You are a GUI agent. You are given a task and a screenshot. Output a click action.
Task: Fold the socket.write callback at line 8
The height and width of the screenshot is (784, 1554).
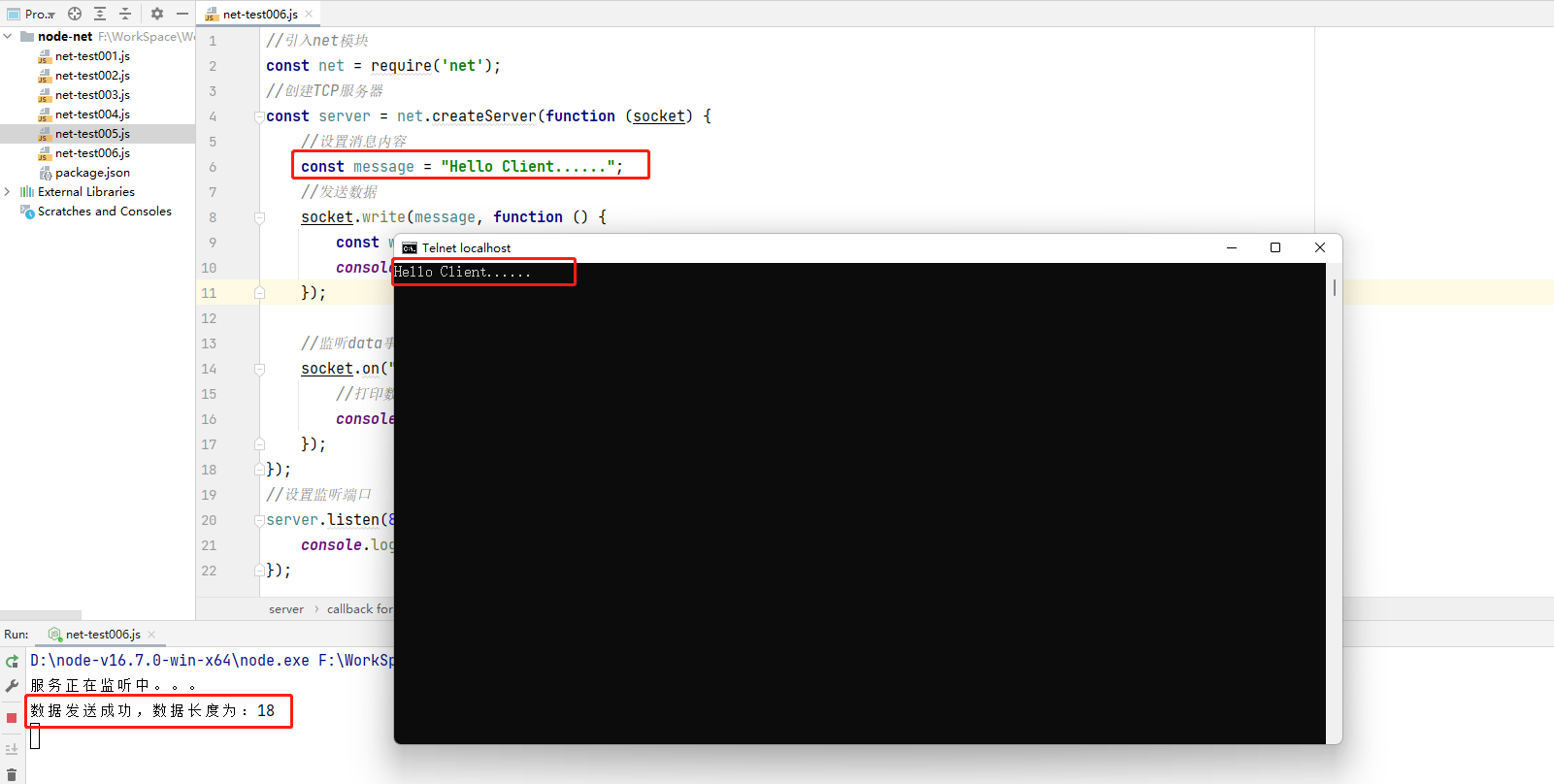pyautogui.click(x=259, y=217)
